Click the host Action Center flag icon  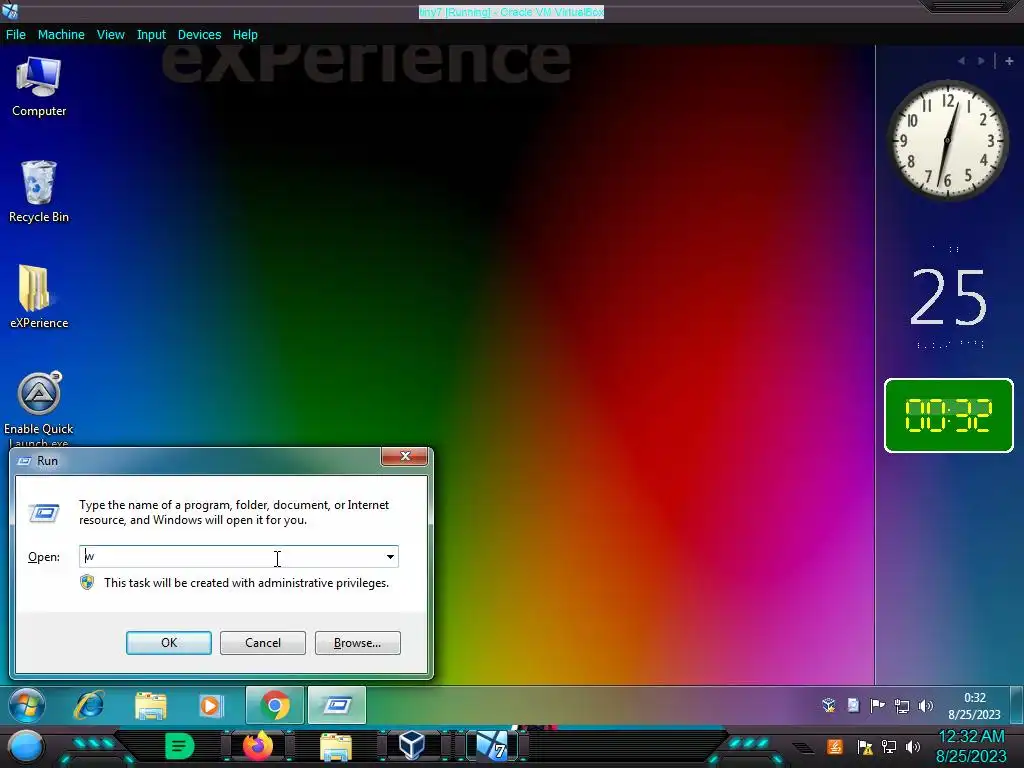[x=865, y=747]
